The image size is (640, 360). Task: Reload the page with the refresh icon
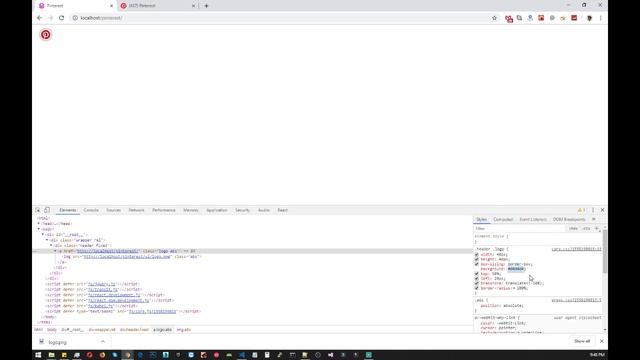(x=62, y=18)
